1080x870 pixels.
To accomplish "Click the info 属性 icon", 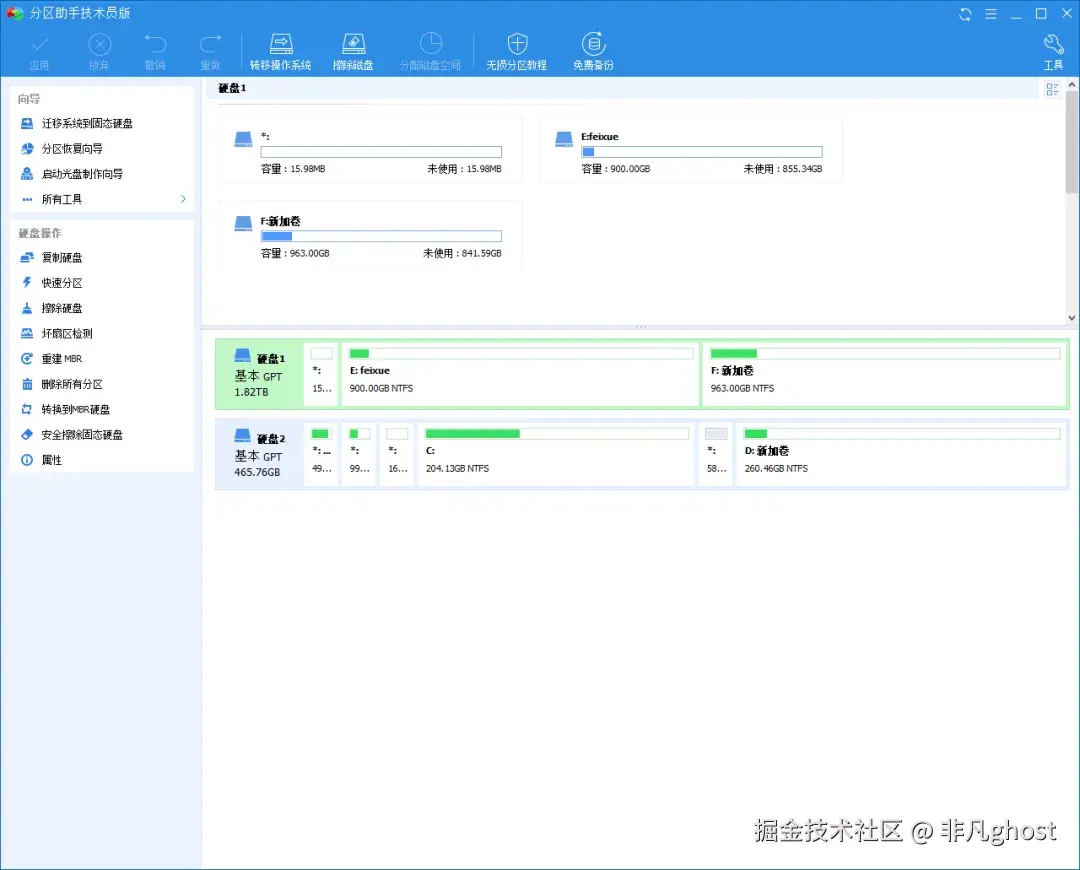I will pos(27,460).
